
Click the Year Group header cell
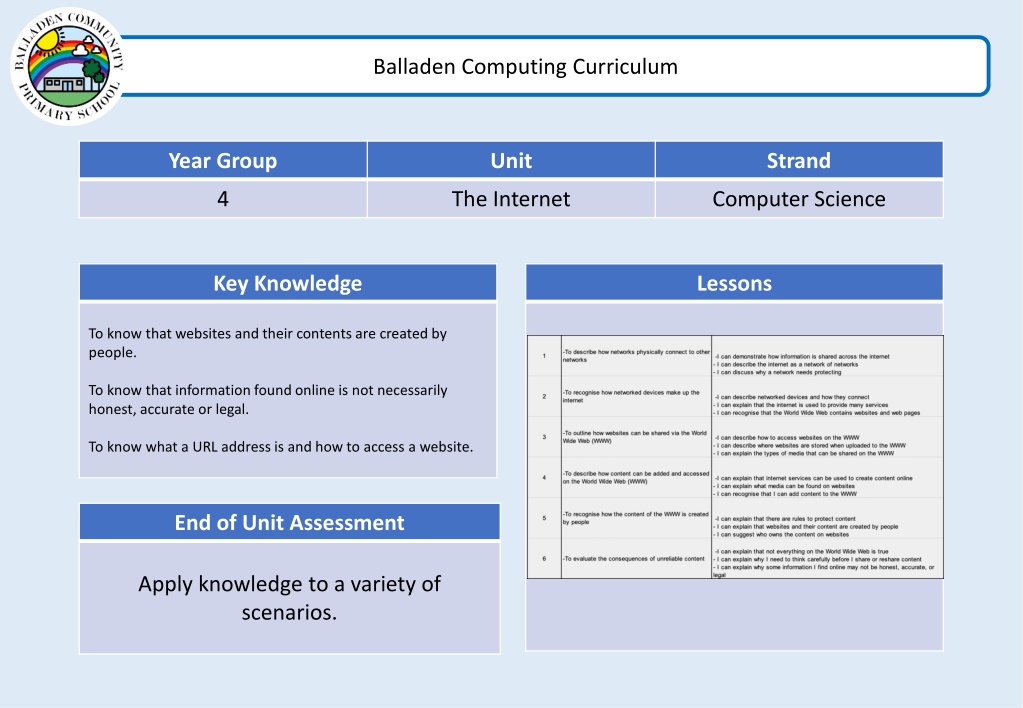tap(223, 161)
